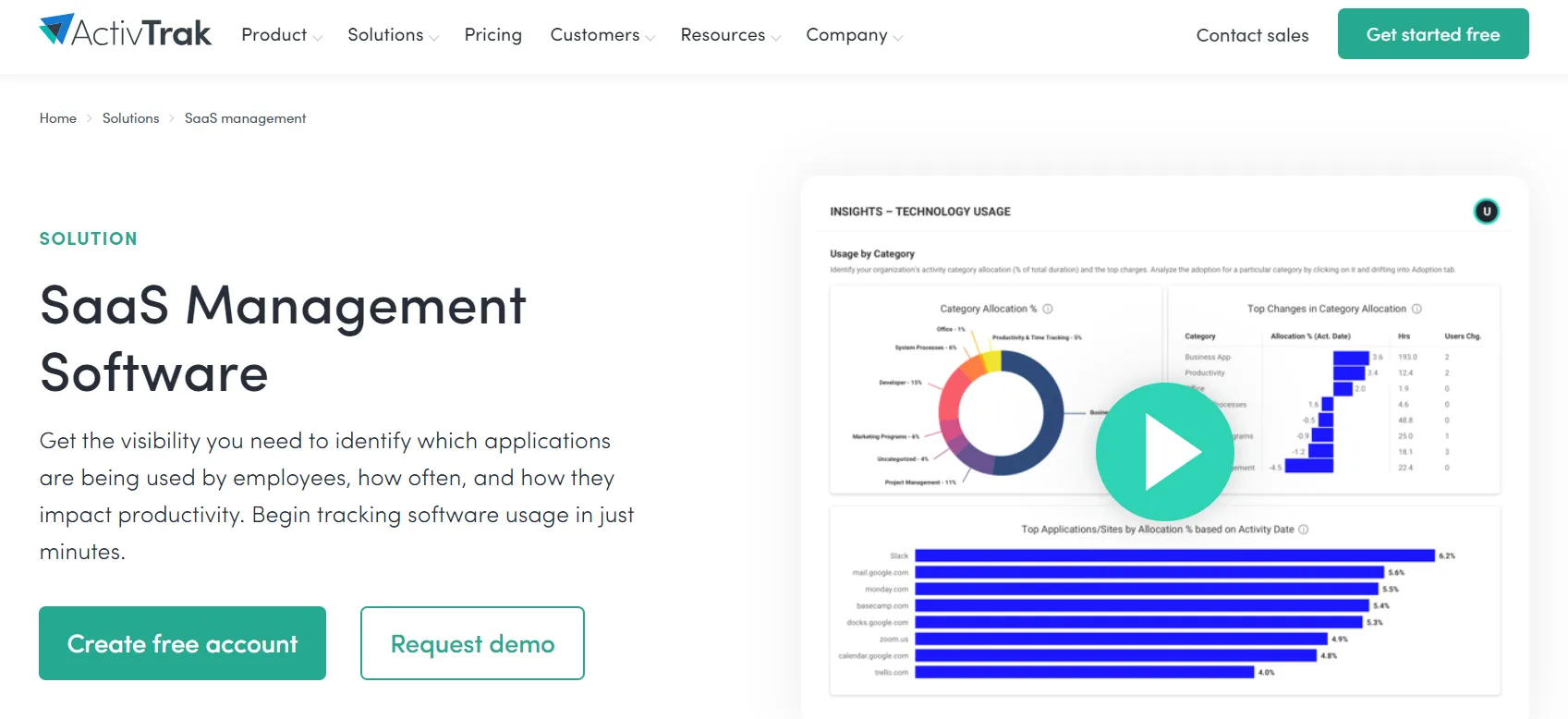This screenshot has width=1568, height=719.
Task: Click the Productivity row in category table
Action: [x=1205, y=372]
